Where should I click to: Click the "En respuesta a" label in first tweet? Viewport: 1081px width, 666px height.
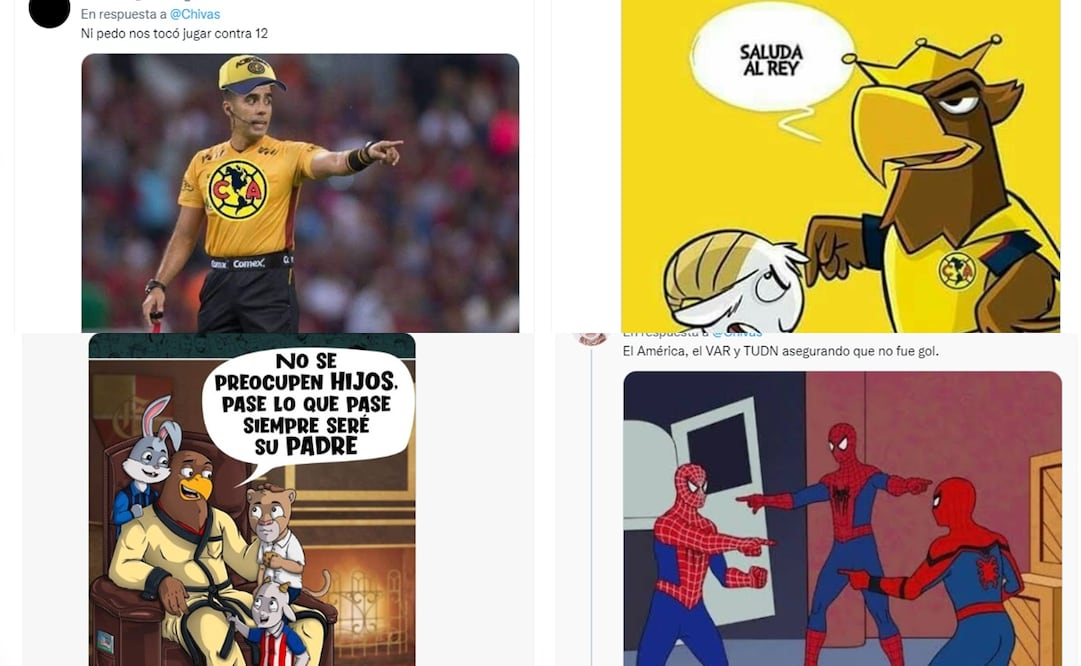pyautogui.click(x=123, y=14)
